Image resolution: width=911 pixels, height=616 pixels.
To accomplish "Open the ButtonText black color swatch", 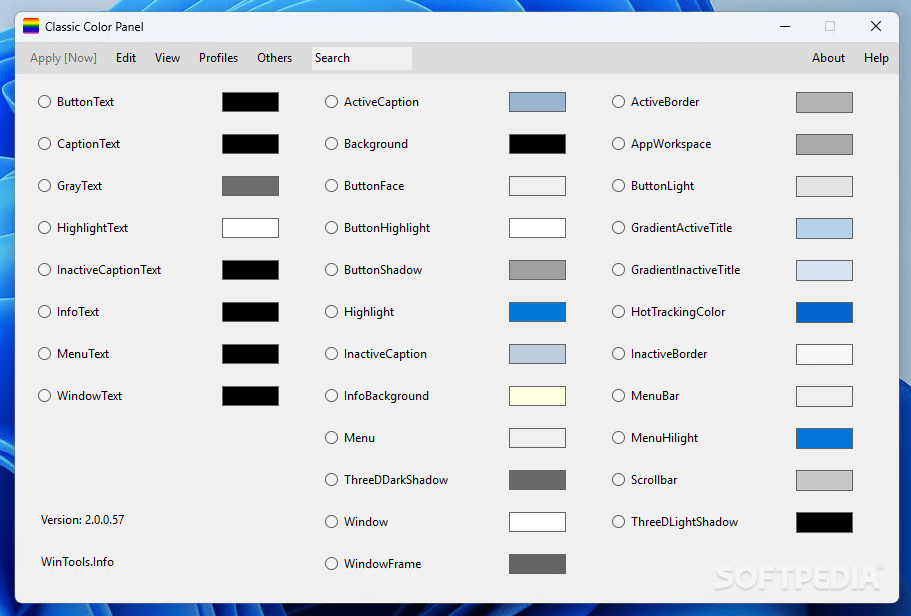I will 250,102.
